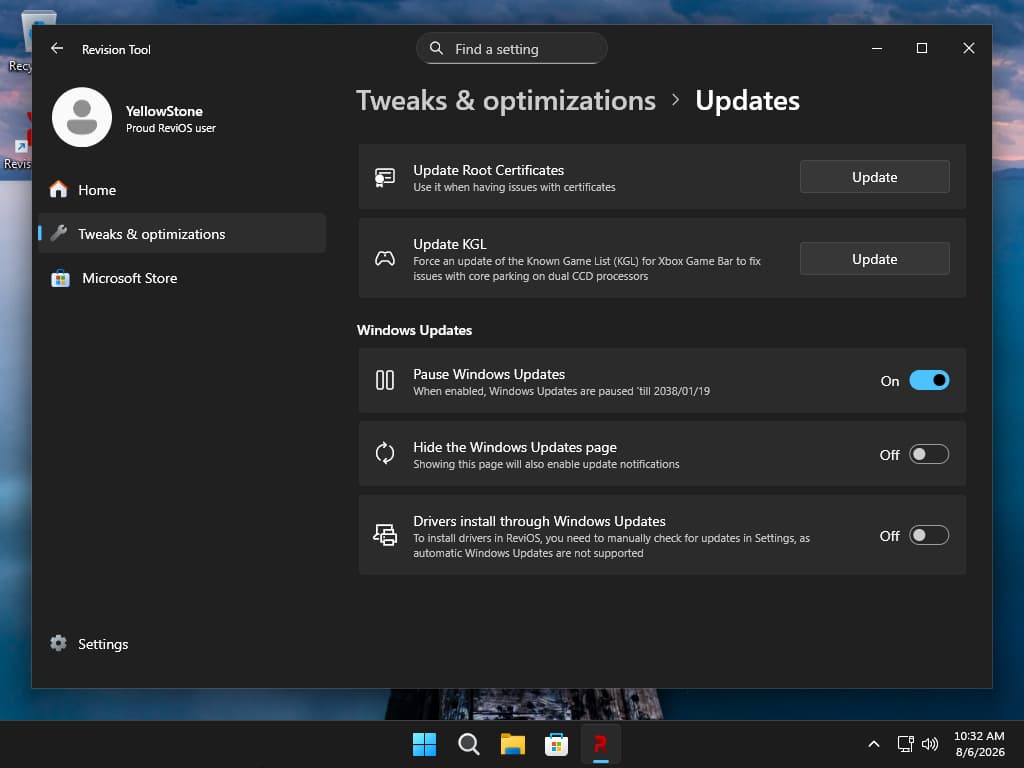The width and height of the screenshot is (1024, 768).
Task: Focus the Find a setting search field
Action: click(512, 48)
